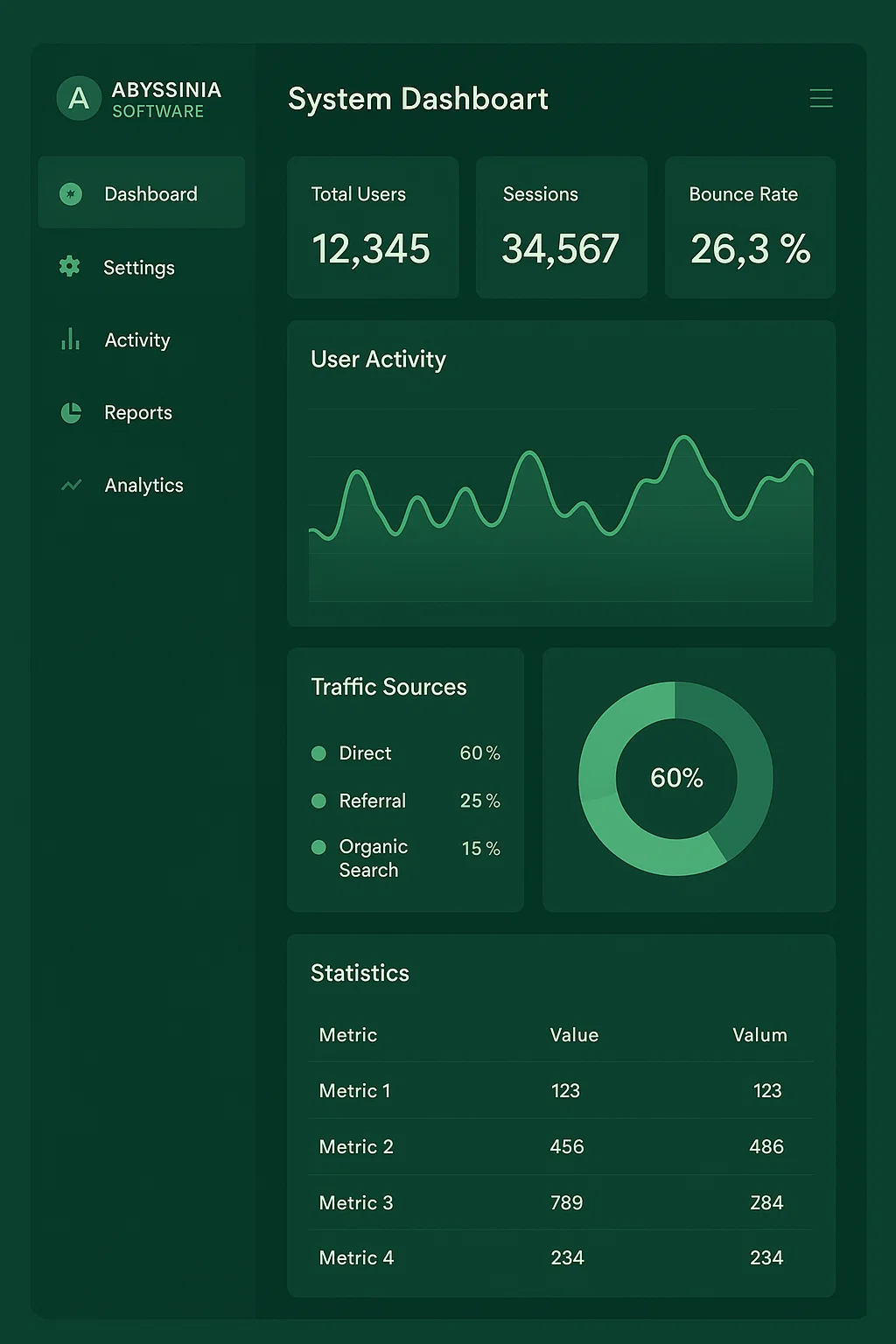Click the Organic Search legend dot
Viewport: 896px width, 1344px height.
(x=319, y=847)
